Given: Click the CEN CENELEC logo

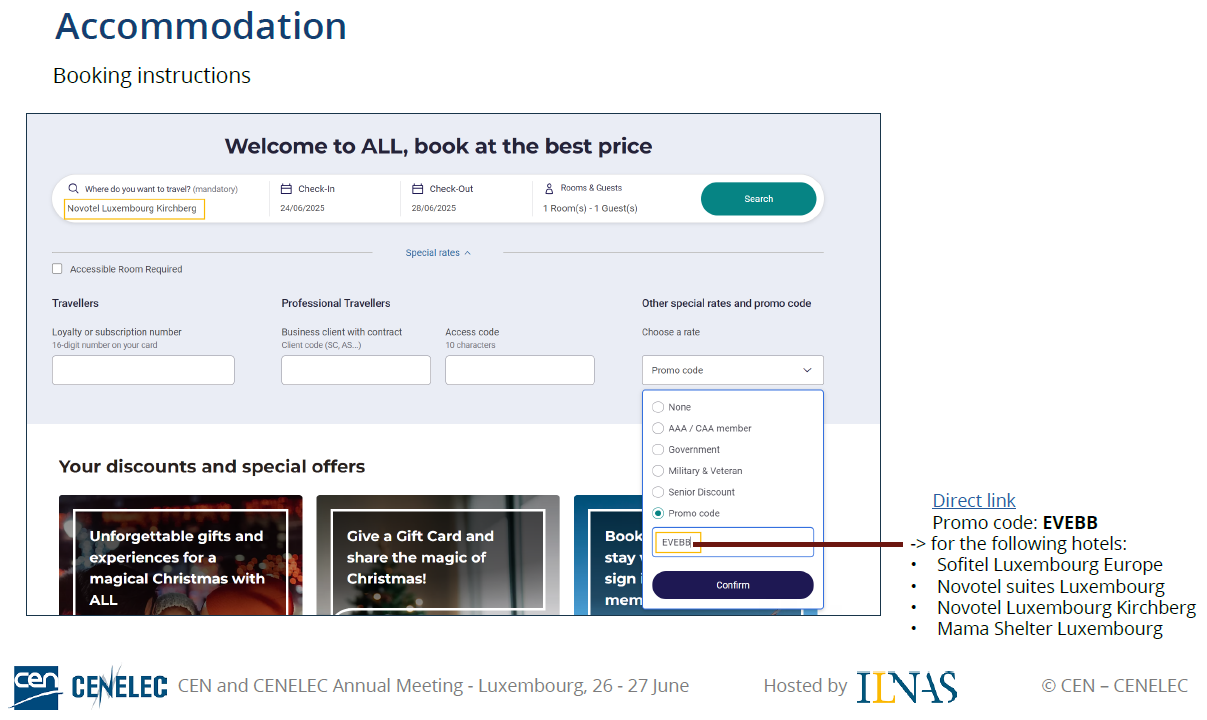Looking at the screenshot, I should pos(90,686).
